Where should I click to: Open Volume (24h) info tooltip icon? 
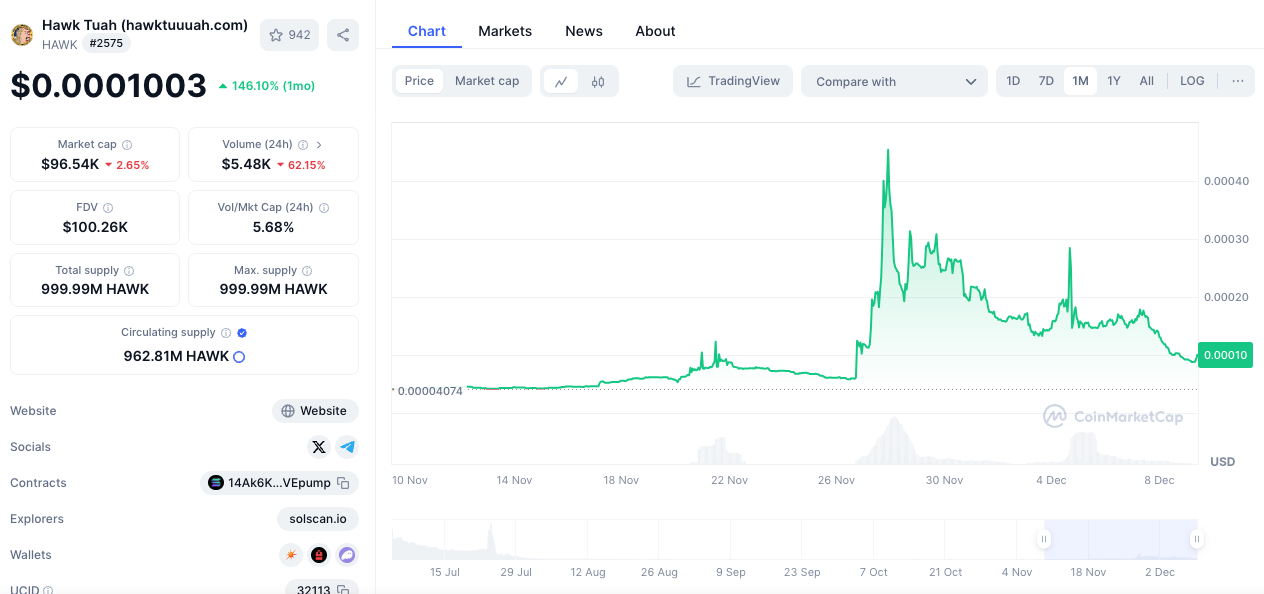303,145
